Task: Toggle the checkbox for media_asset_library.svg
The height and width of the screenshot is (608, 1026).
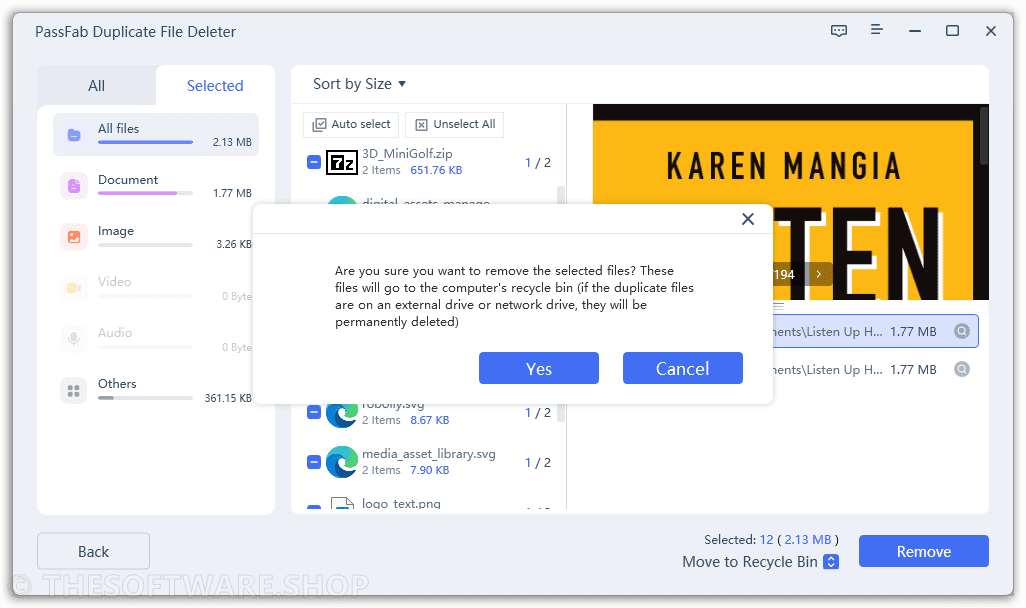Action: (314, 462)
